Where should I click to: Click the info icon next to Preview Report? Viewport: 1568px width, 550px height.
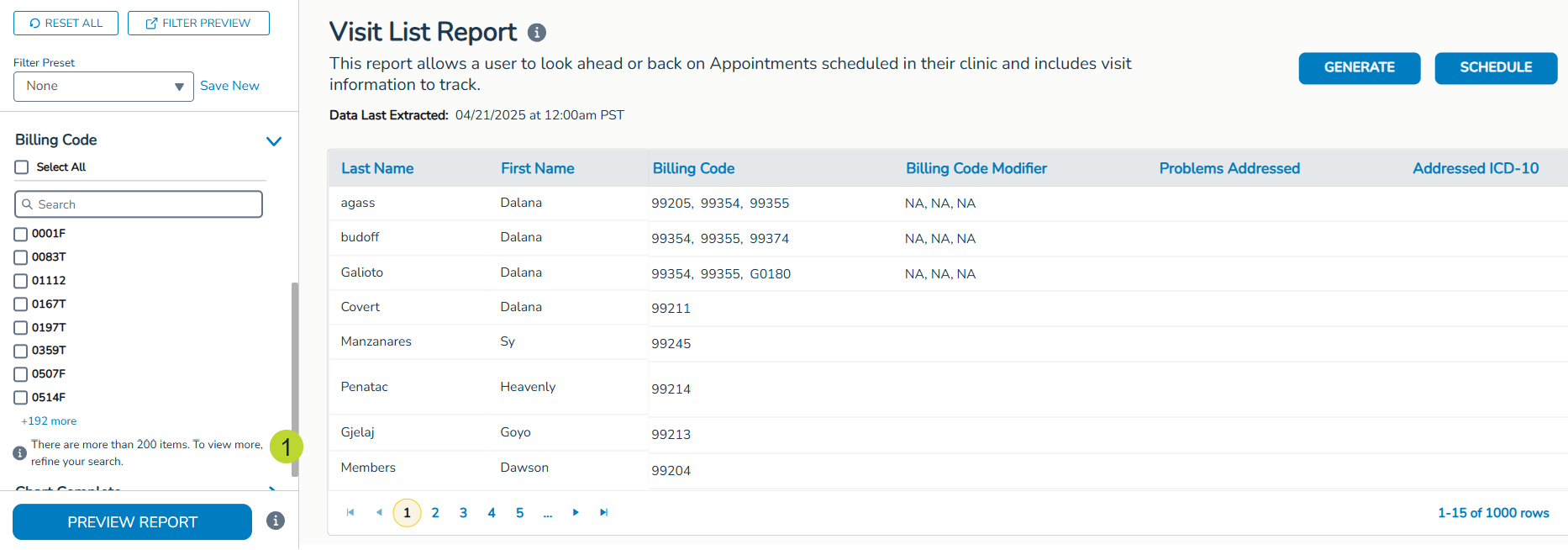(276, 521)
